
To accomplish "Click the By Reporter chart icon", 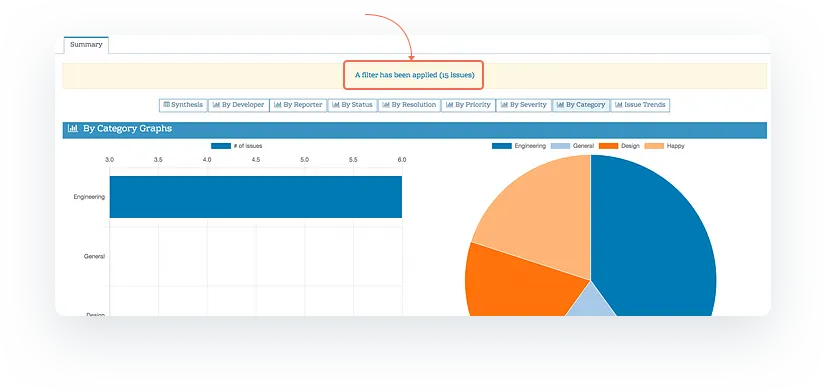I will tap(278, 105).
